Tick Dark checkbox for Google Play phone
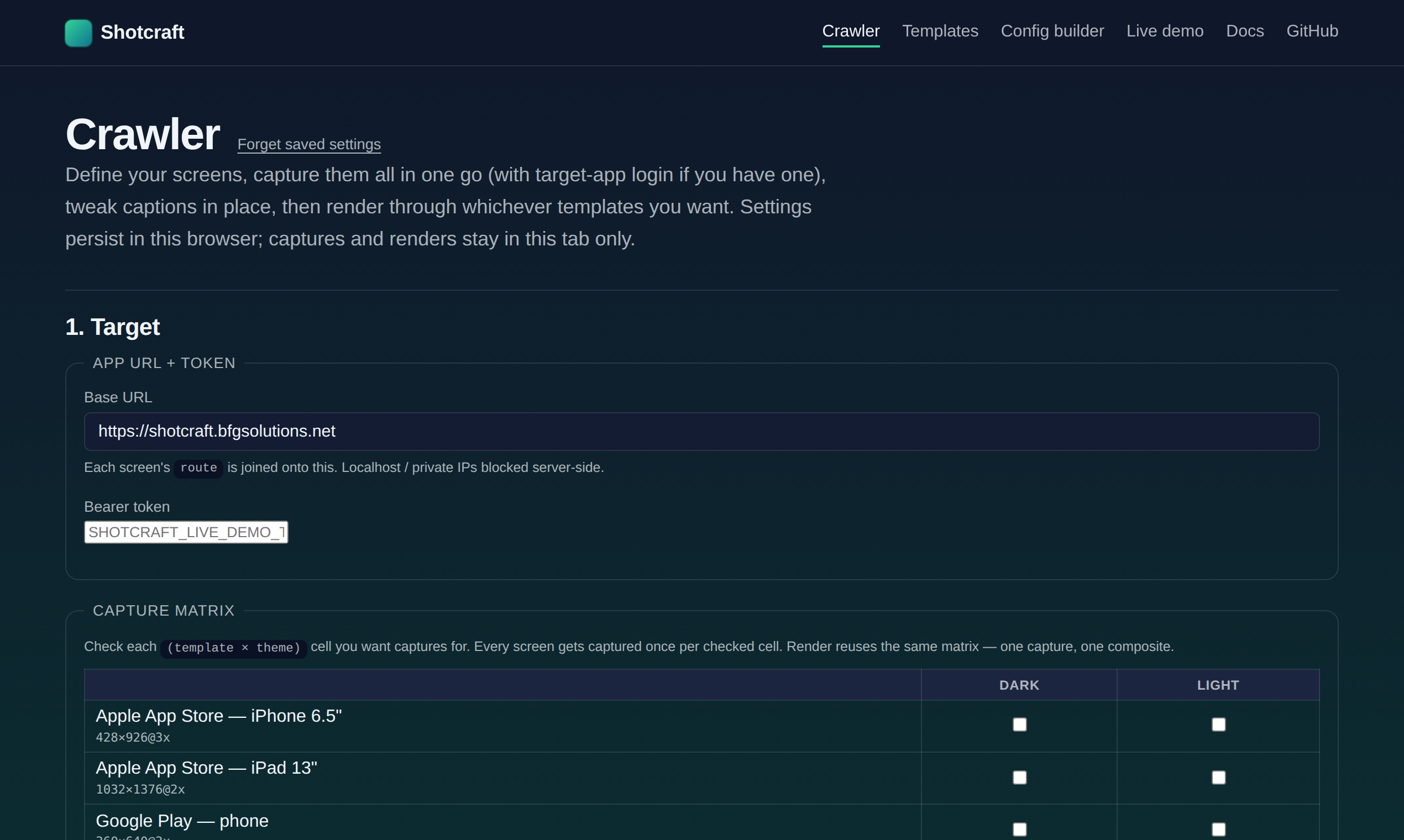Viewport: 1404px width, 840px height. click(1019, 830)
